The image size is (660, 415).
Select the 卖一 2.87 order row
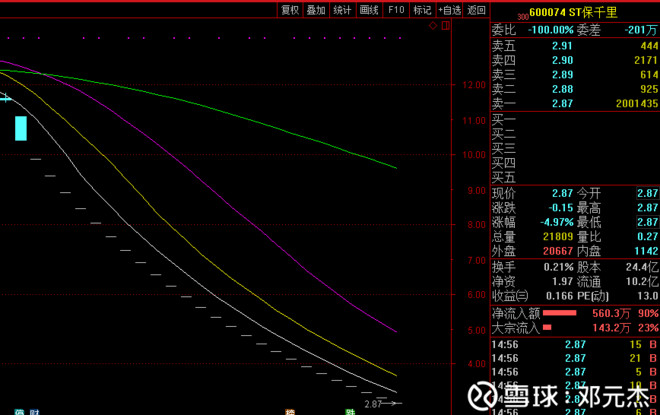point(575,103)
